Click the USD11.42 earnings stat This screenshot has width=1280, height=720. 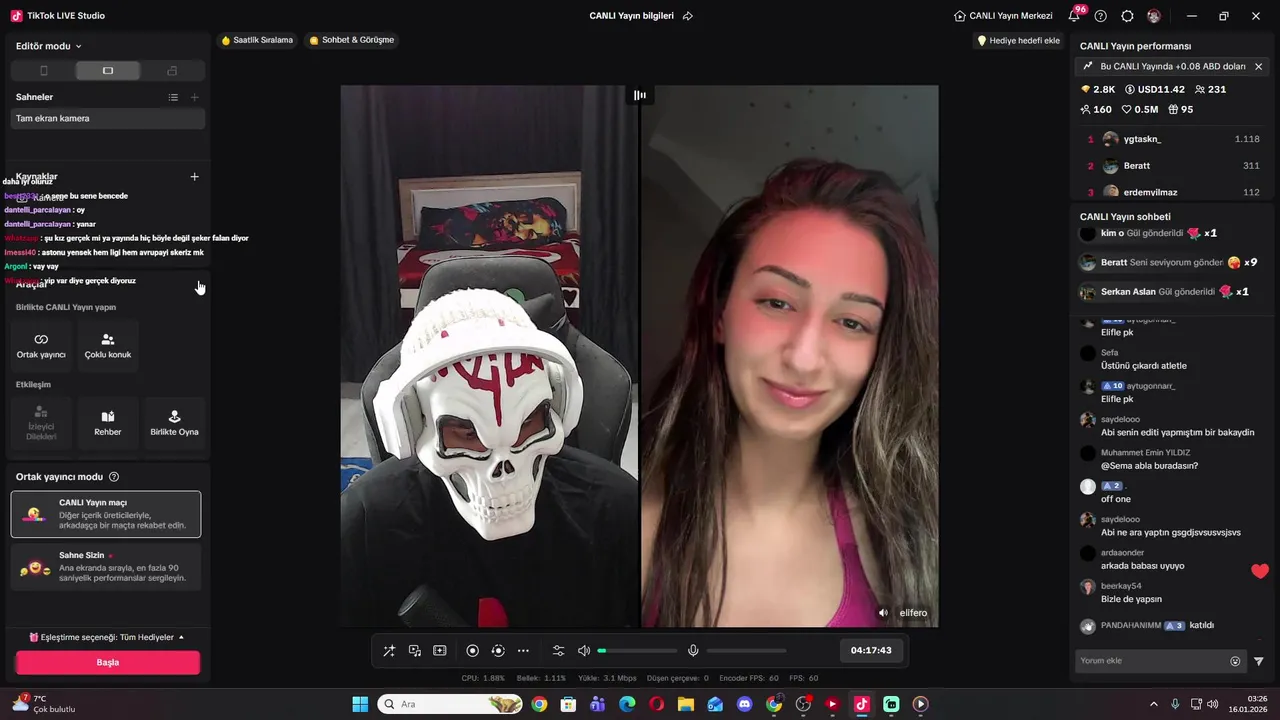pos(1155,89)
